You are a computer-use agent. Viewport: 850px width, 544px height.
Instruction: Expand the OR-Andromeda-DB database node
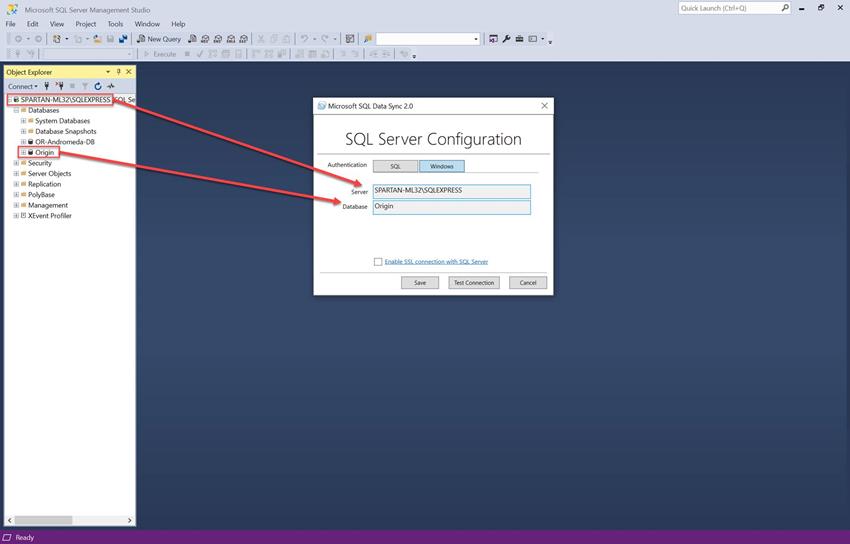(23, 142)
